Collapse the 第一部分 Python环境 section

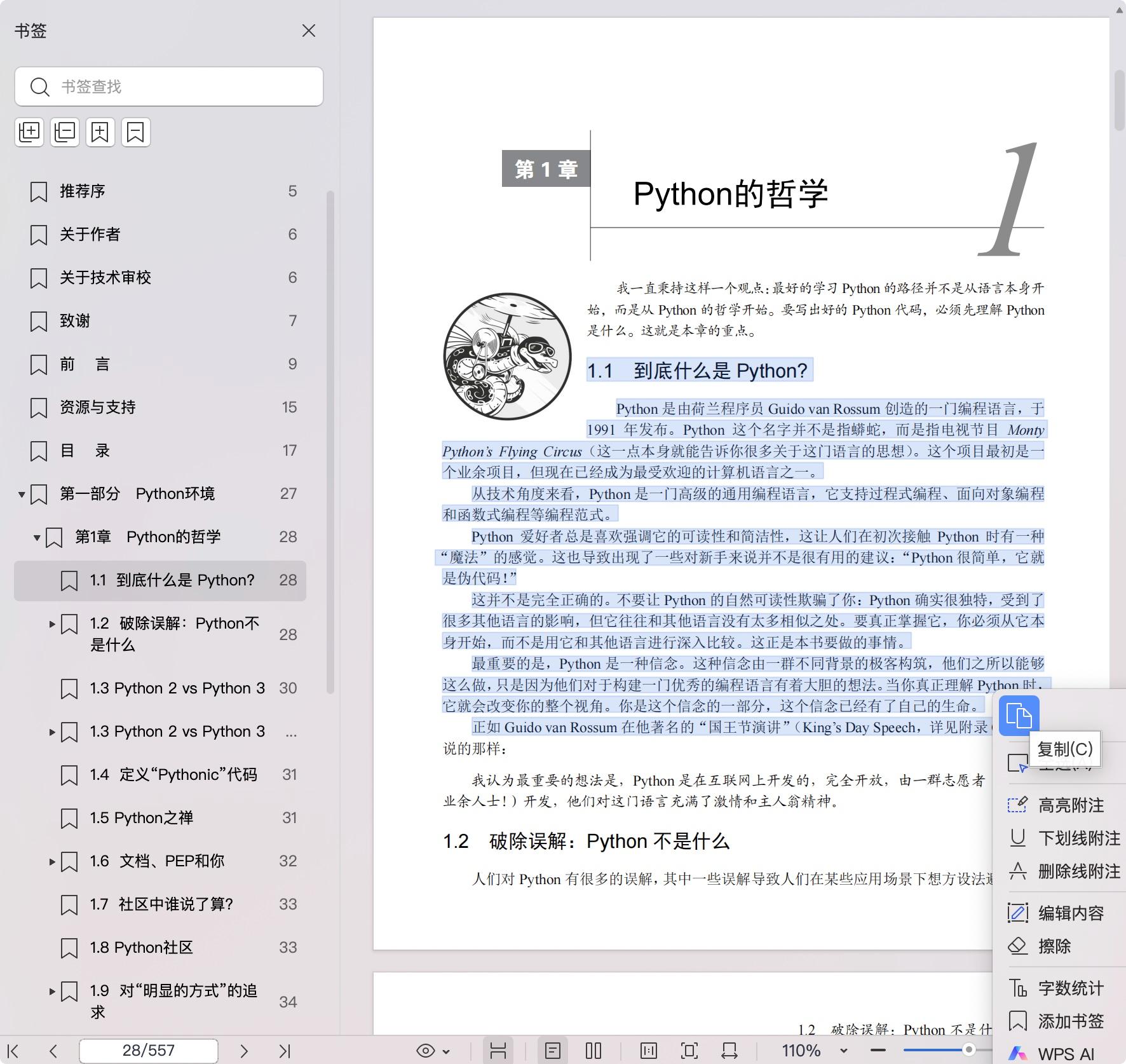(x=22, y=494)
